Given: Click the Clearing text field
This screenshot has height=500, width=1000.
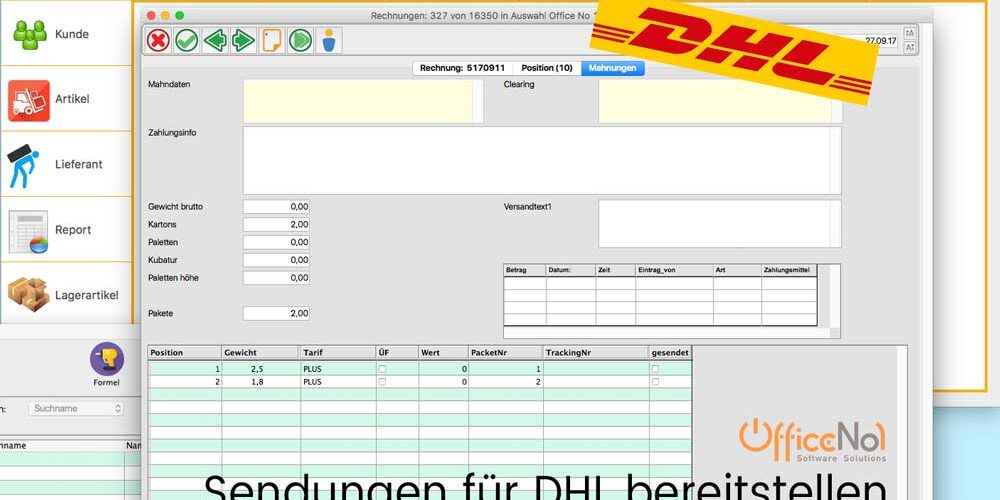Looking at the screenshot, I should [719, 101].
